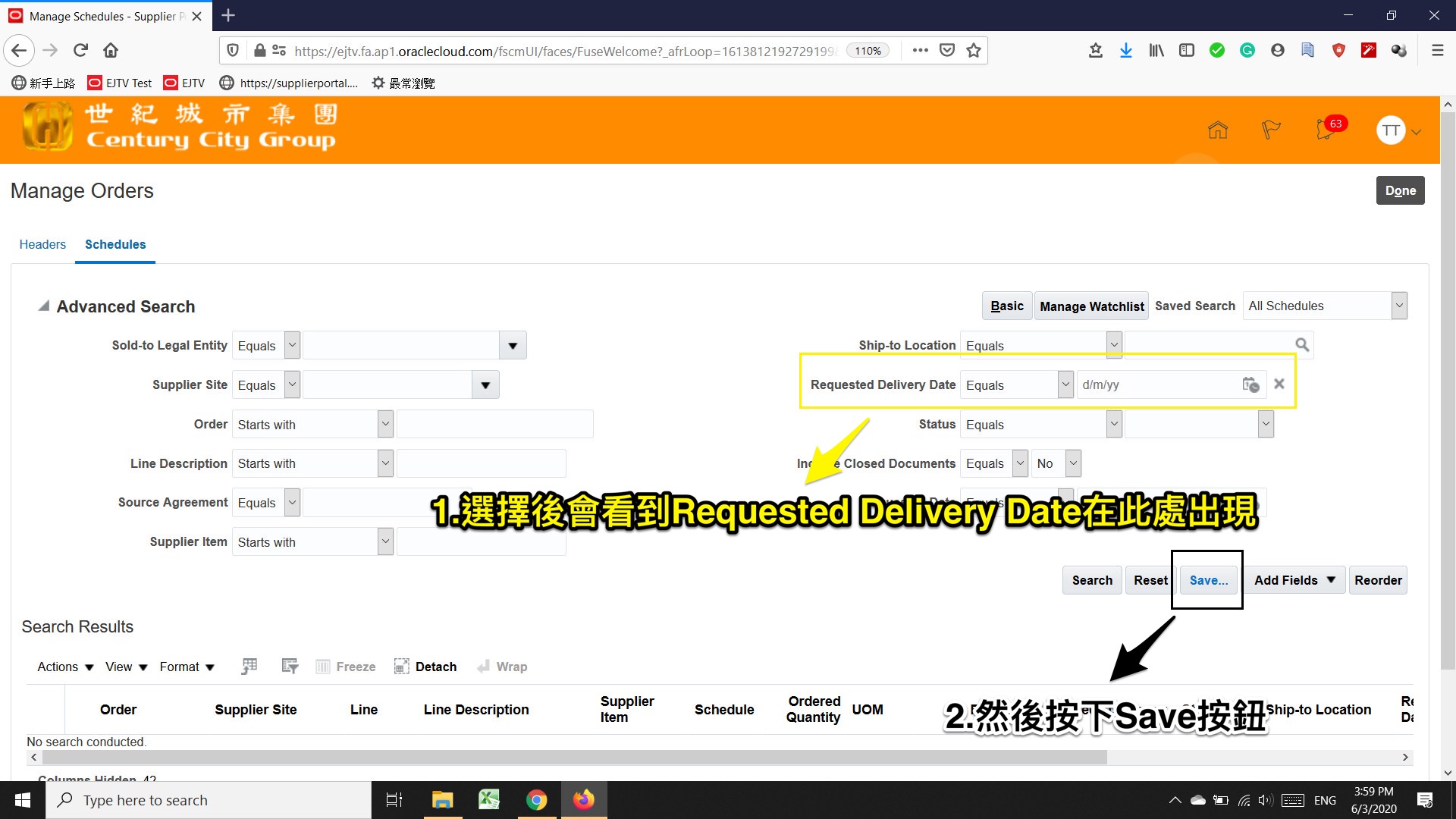Open the Firefox downloads arrow
1456x819 pixels.
point(1126,51)
